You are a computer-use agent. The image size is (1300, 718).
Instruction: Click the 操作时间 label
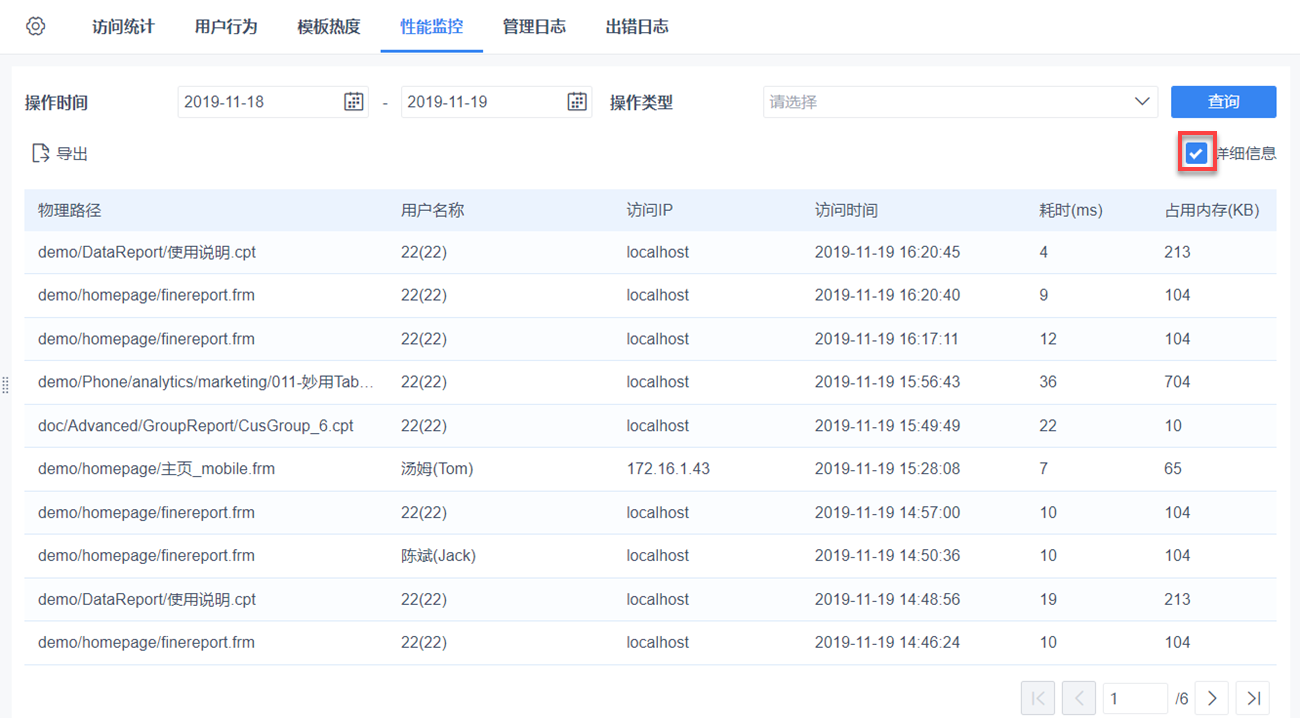[x=56, y=102]
